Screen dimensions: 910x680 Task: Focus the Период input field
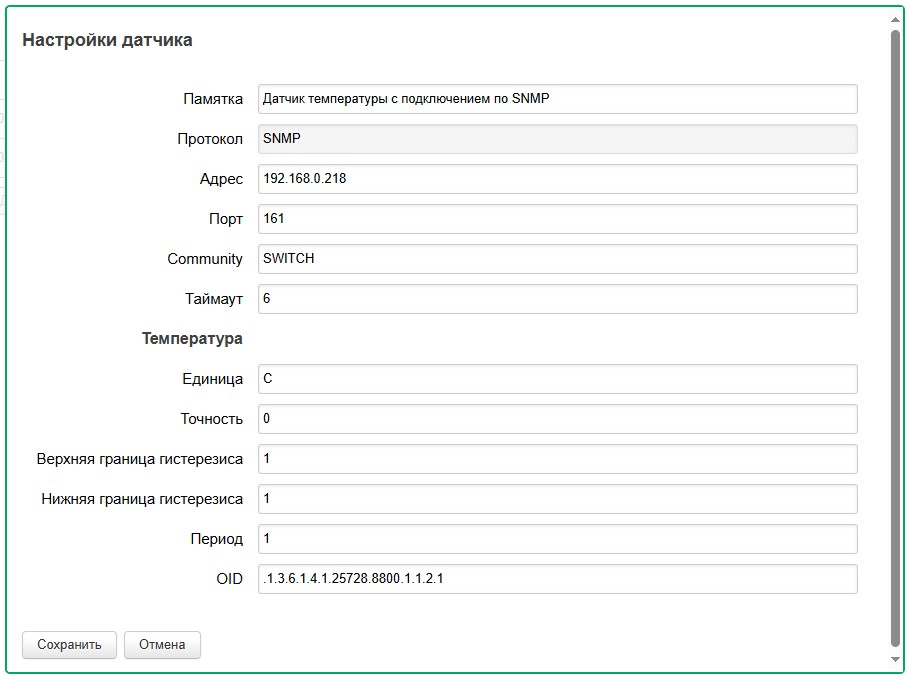557,539
